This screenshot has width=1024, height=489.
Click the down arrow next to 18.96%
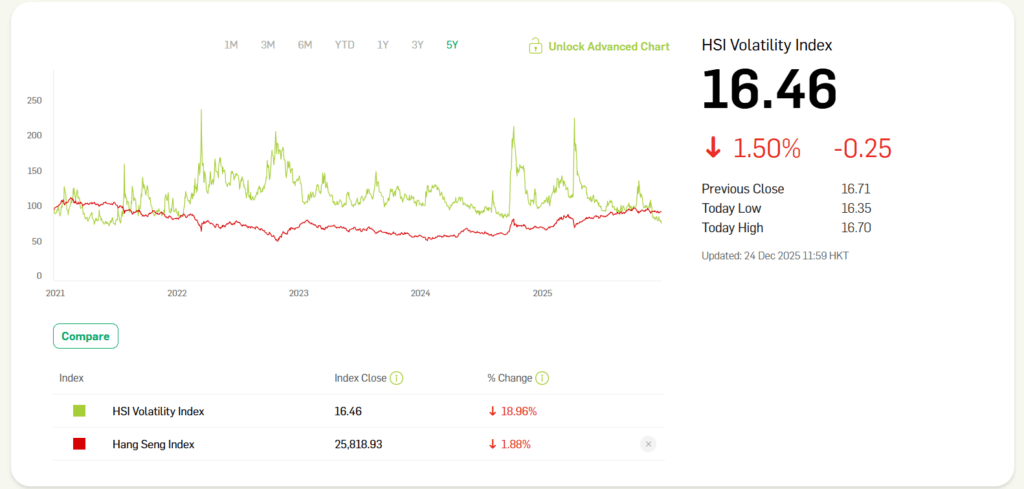[x=492, y=411]
